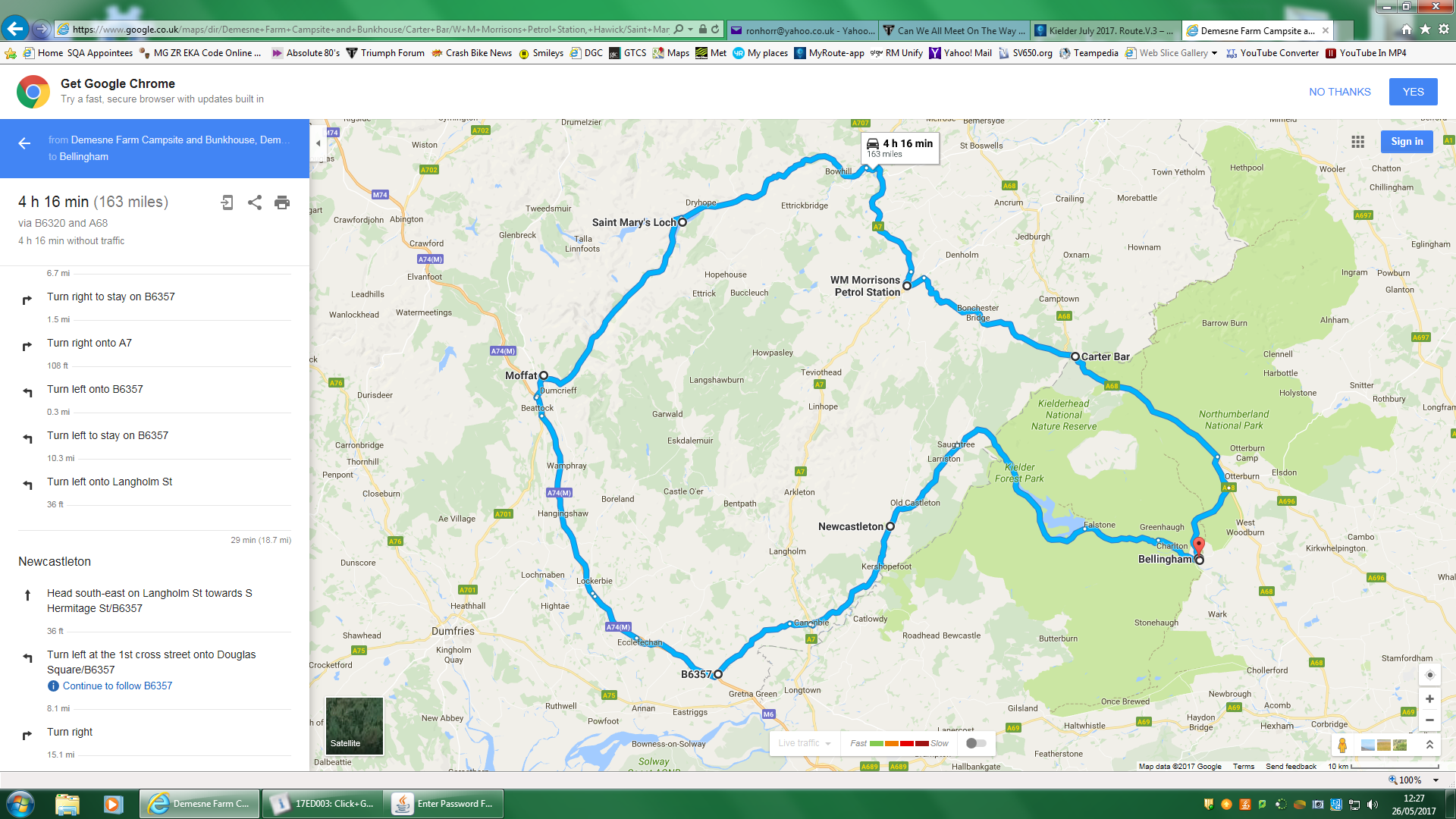The height and width of the screenshot is (819, 1456).
Task: Open the Live traffic dropdown
Action: (x=805, y=743)
